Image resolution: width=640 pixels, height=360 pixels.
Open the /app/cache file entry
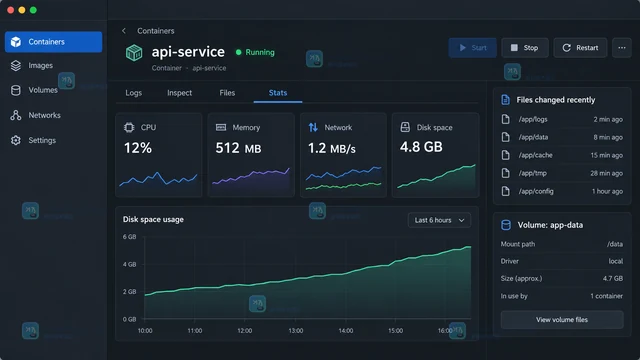point(562,155)
